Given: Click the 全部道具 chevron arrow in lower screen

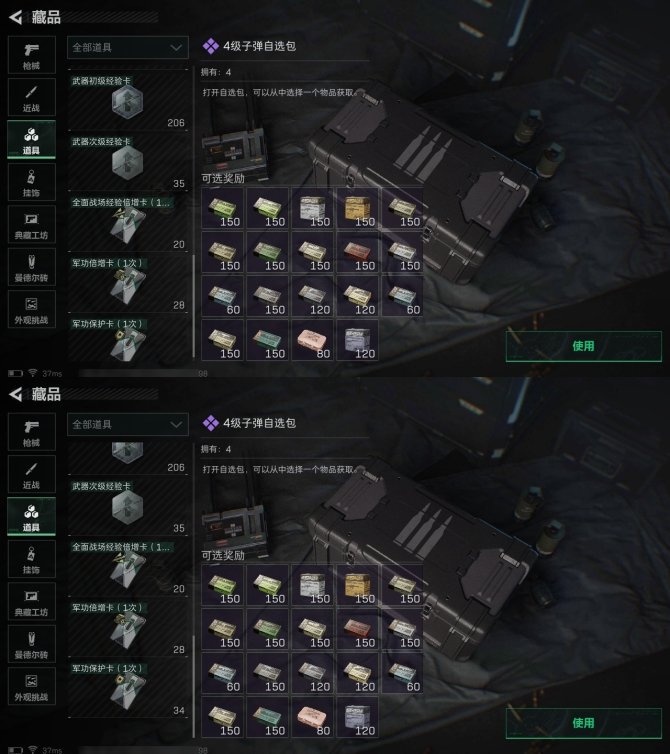Looking at the screenshot, I should [x=176, y=425].
